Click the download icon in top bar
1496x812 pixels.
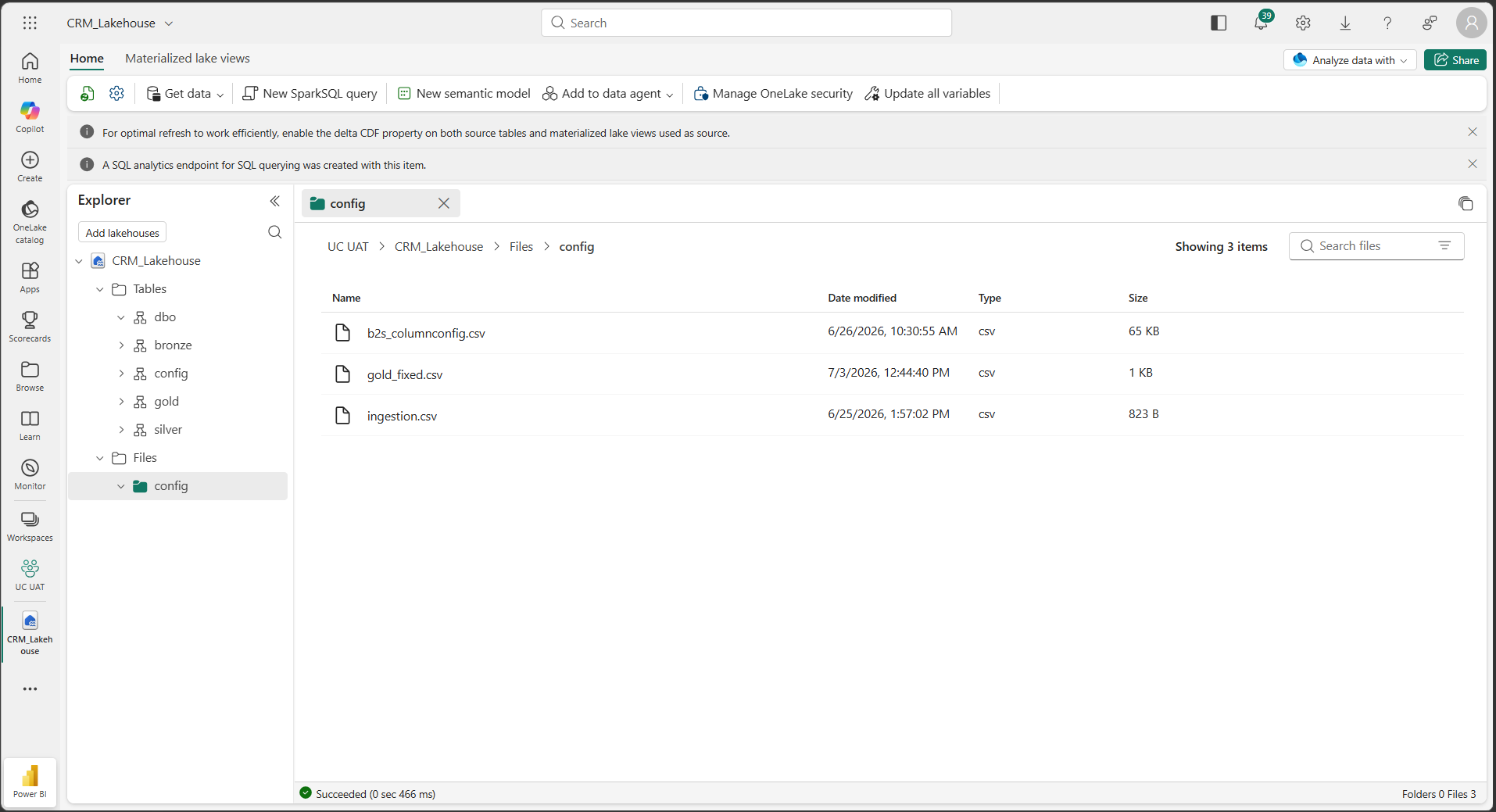(x=1345, y=23)
